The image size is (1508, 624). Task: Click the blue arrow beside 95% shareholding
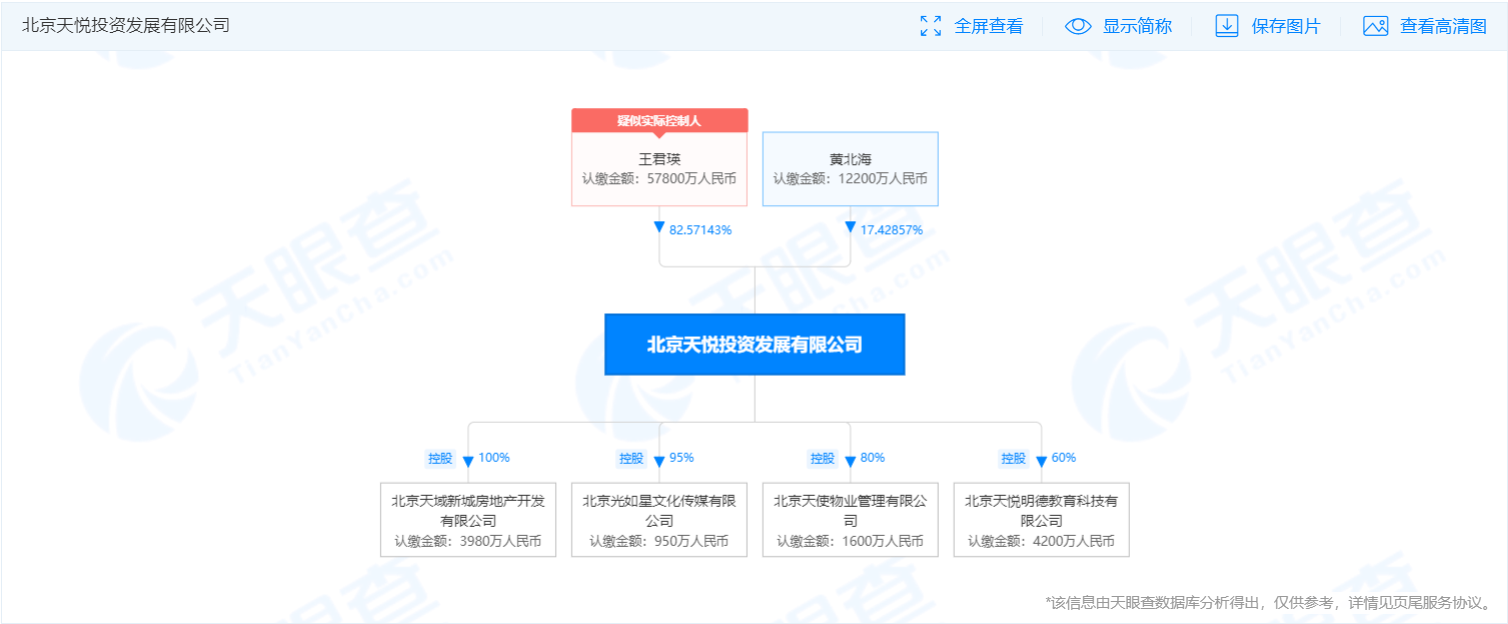(x=658, y=459)
